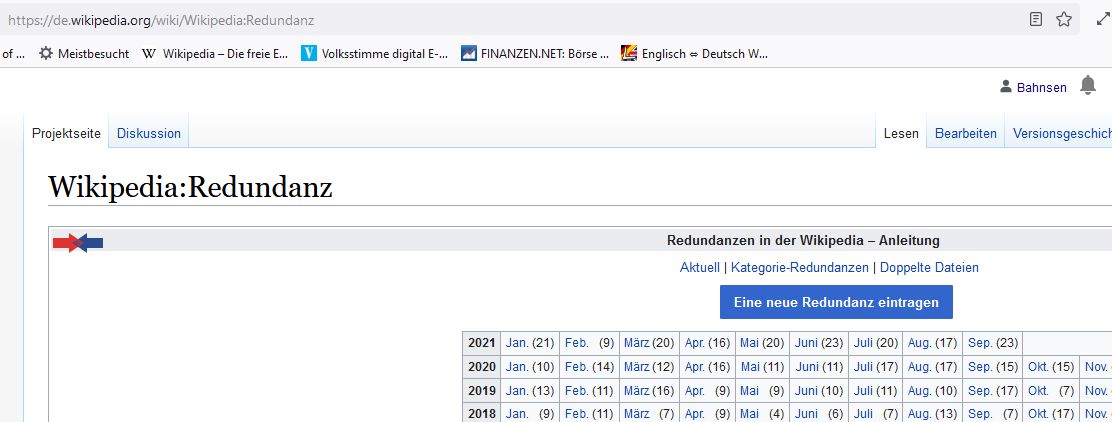Click the 2020 year row header
The image size is (1112, 422).
[482, 367]
